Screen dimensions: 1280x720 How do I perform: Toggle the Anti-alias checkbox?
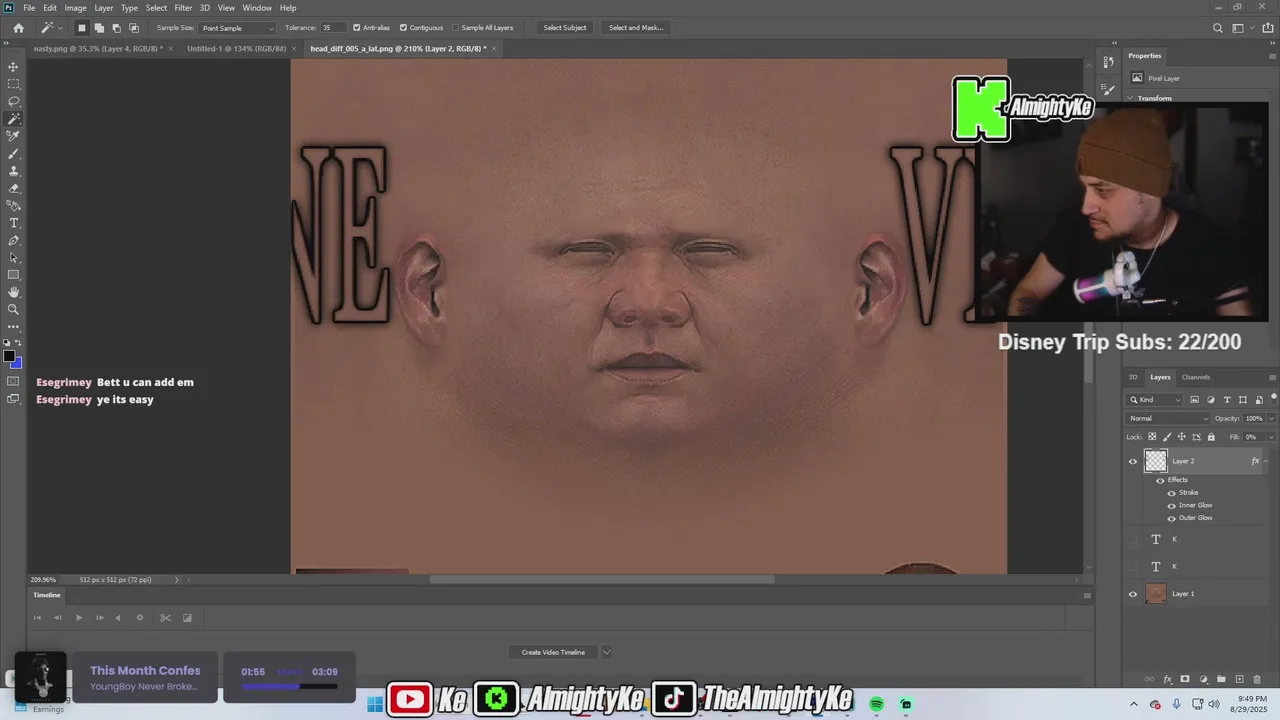pos(357,28)
